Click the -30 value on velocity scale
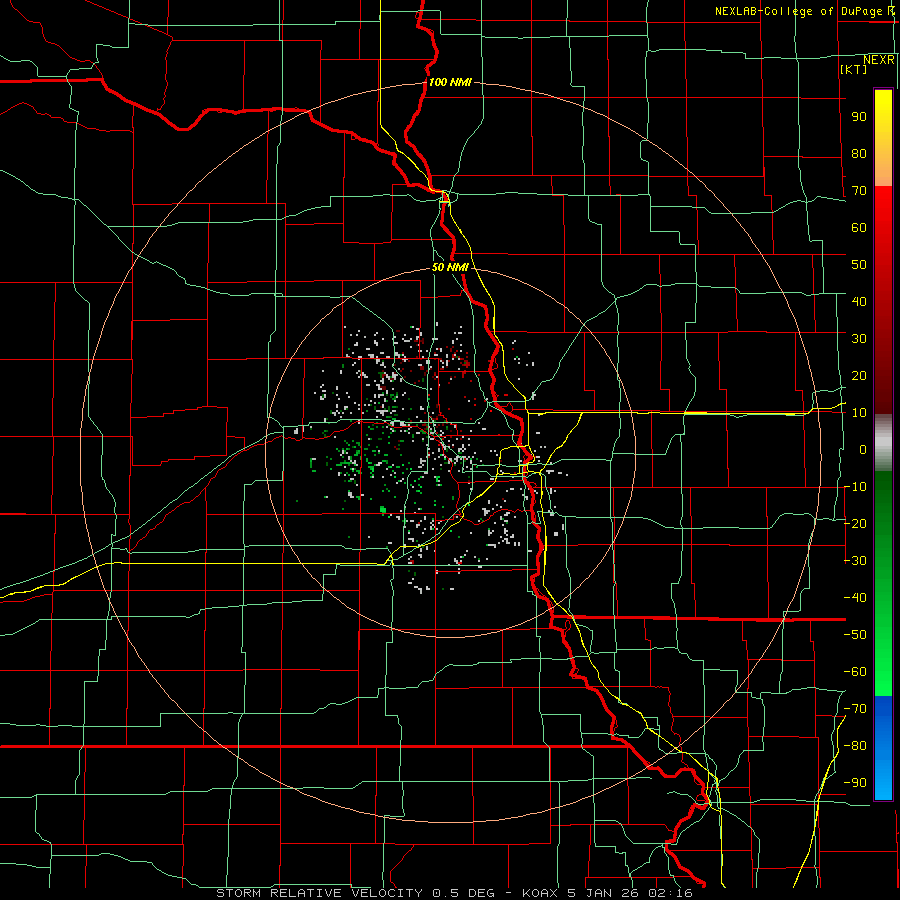The image size is (900, 900). [855, 561]
